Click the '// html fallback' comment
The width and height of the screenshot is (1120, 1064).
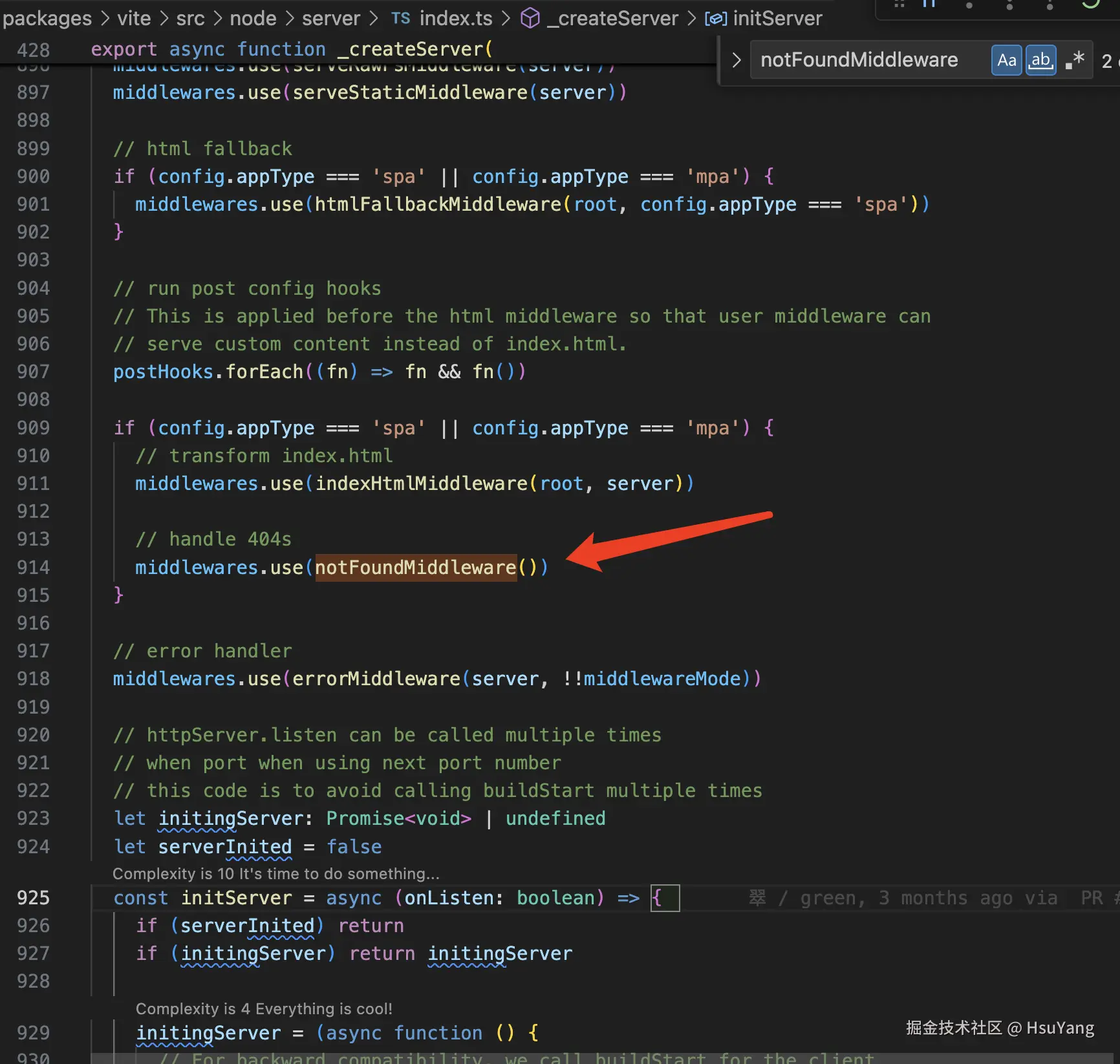click(x=202, y=149)
